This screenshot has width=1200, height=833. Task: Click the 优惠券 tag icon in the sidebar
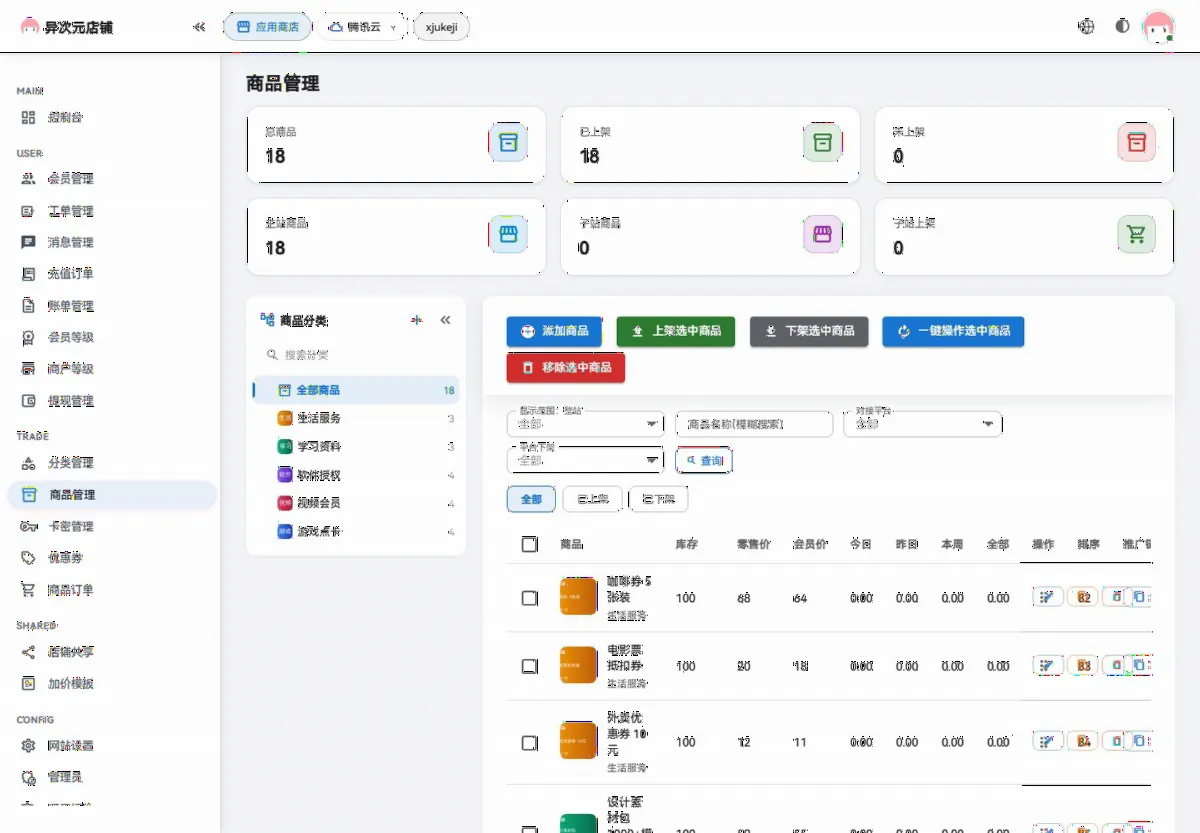[28, 558]
